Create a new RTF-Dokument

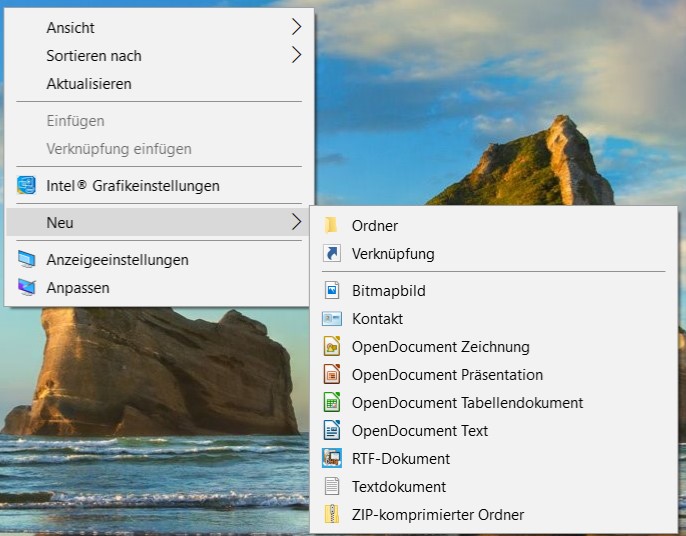tap(494, 459)
